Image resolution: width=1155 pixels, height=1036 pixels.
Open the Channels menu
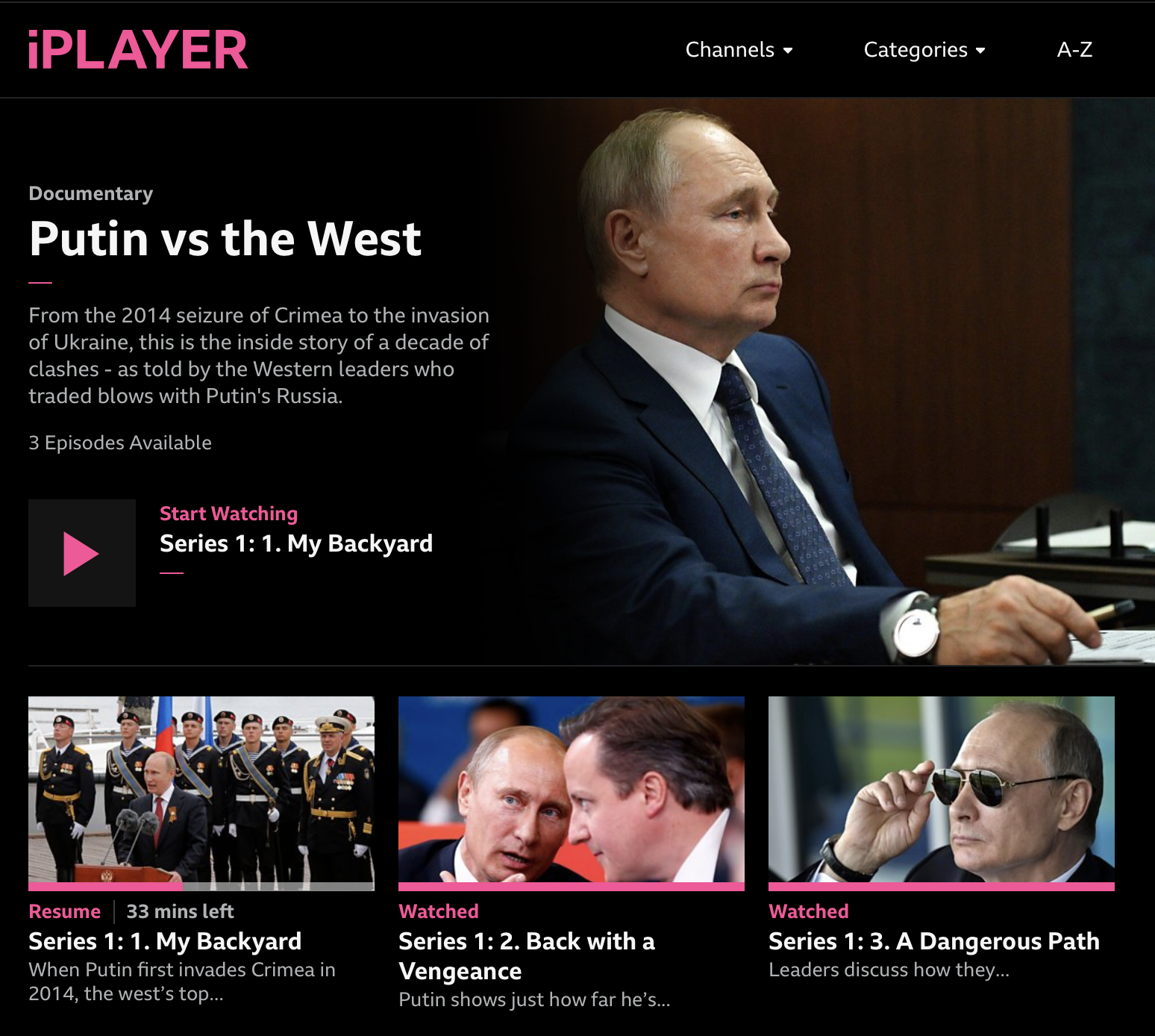(739, 49)
